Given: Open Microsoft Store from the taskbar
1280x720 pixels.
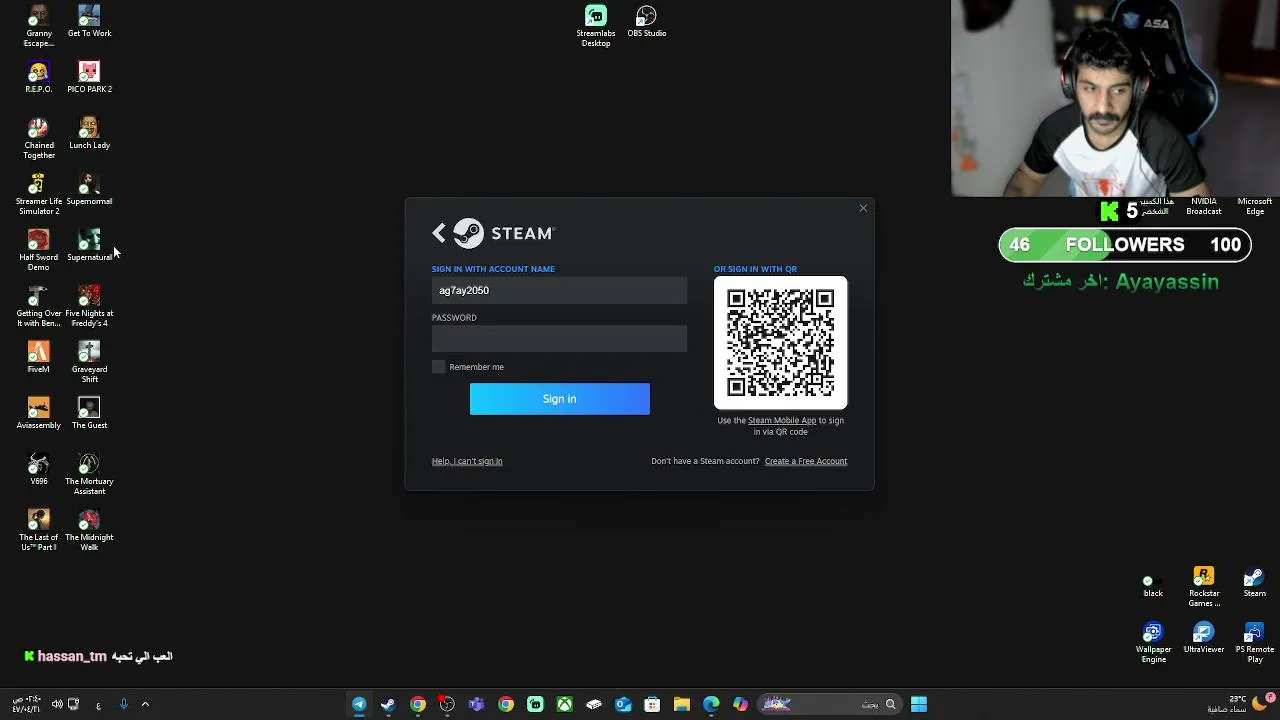Looking at the screenshot, I should coord(652,705).
